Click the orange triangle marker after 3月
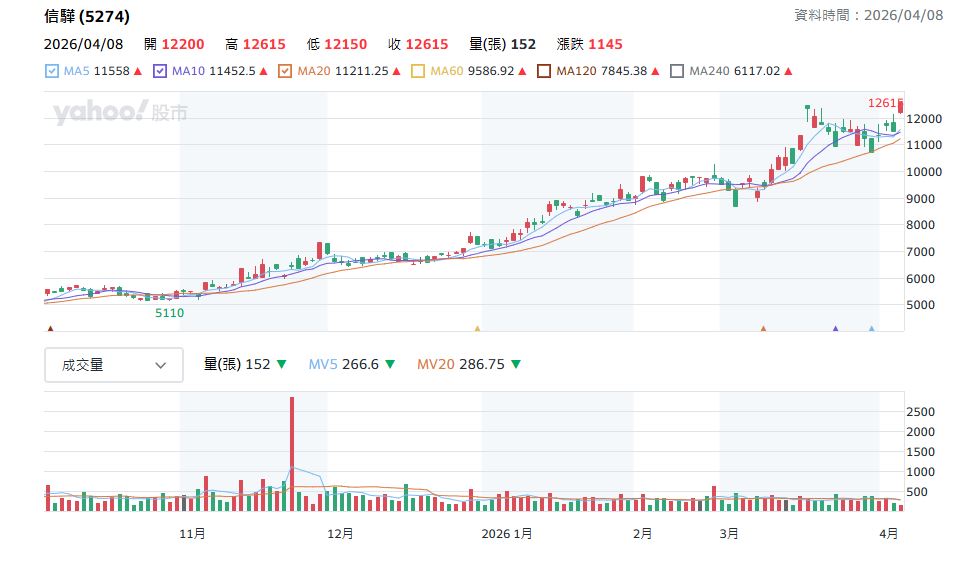 pyautogui.click(x=763, y=328)
